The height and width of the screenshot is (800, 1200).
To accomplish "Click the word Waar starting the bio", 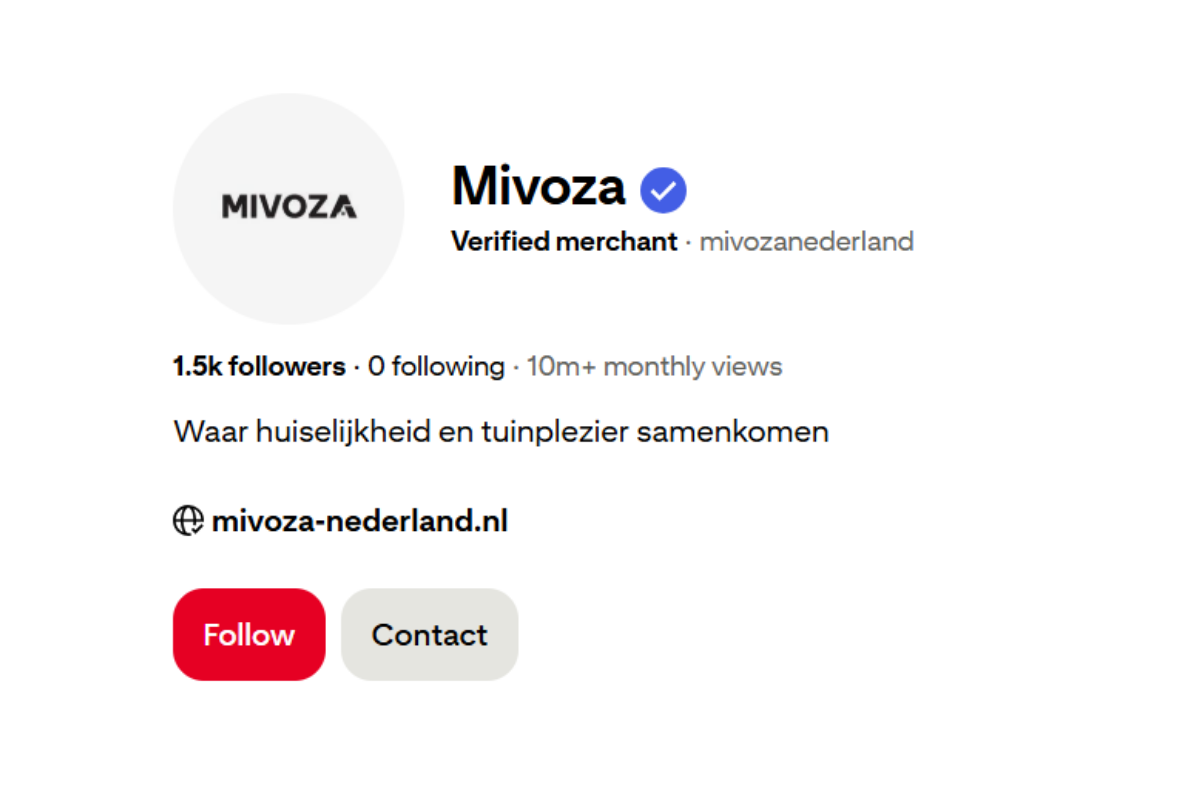I will pyautogui.click(x=207, y=432).
